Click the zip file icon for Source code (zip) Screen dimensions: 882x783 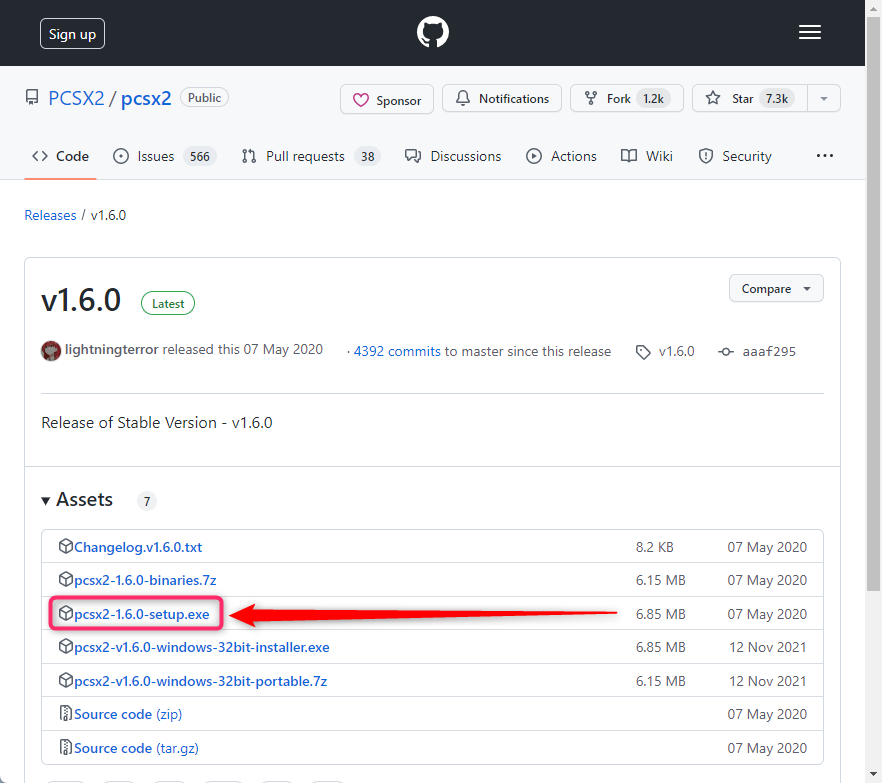[x=66, y=713]
